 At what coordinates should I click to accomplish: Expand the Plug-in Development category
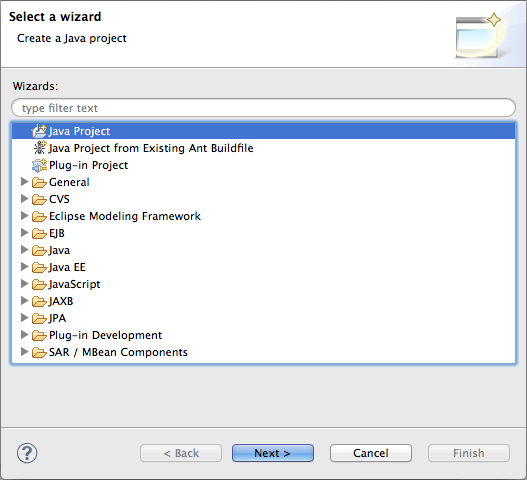(24, 334)
